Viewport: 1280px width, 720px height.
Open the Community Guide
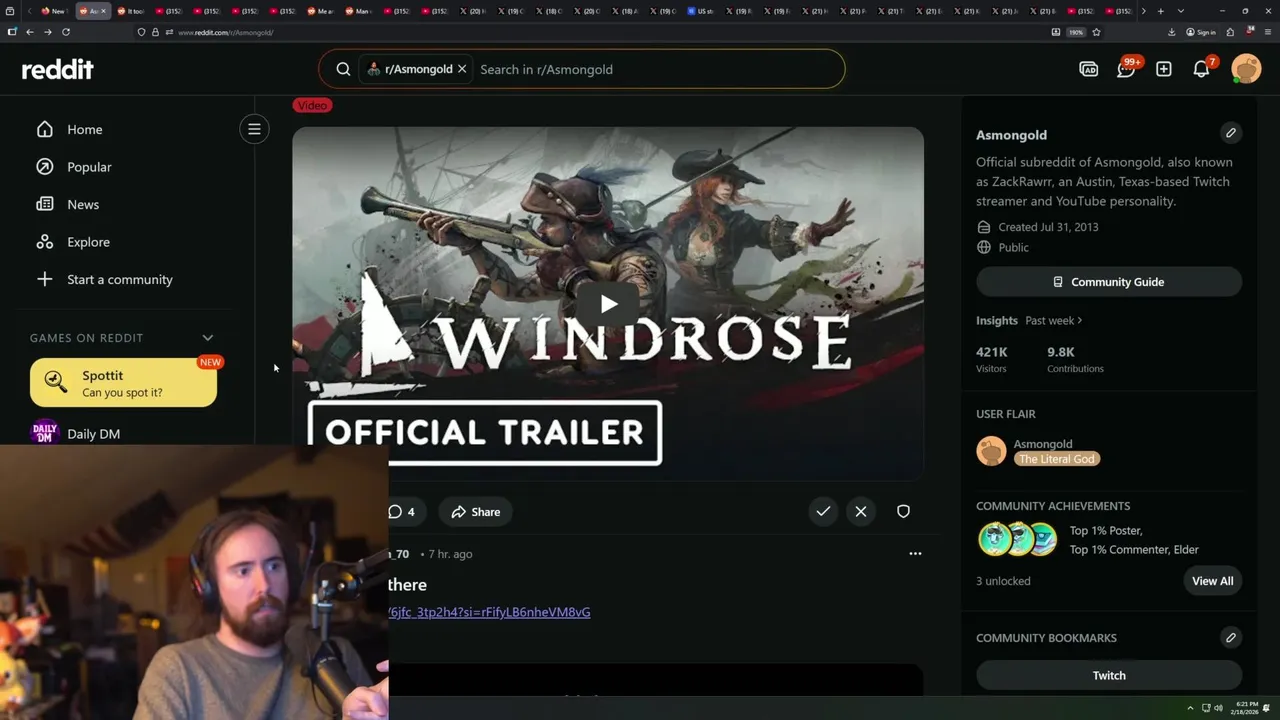1109,282
